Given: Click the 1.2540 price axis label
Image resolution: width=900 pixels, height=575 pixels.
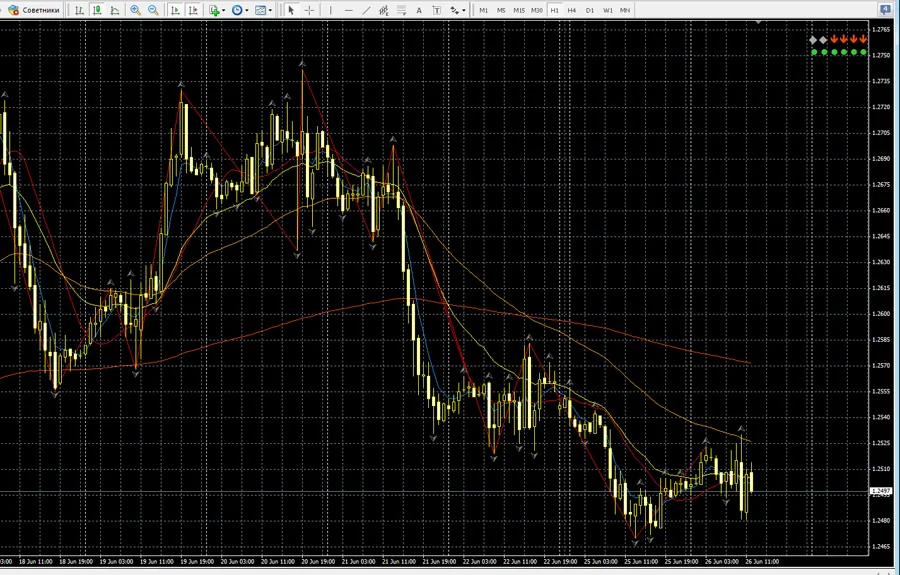Looking at the screenshot, I should click(881, 417).
